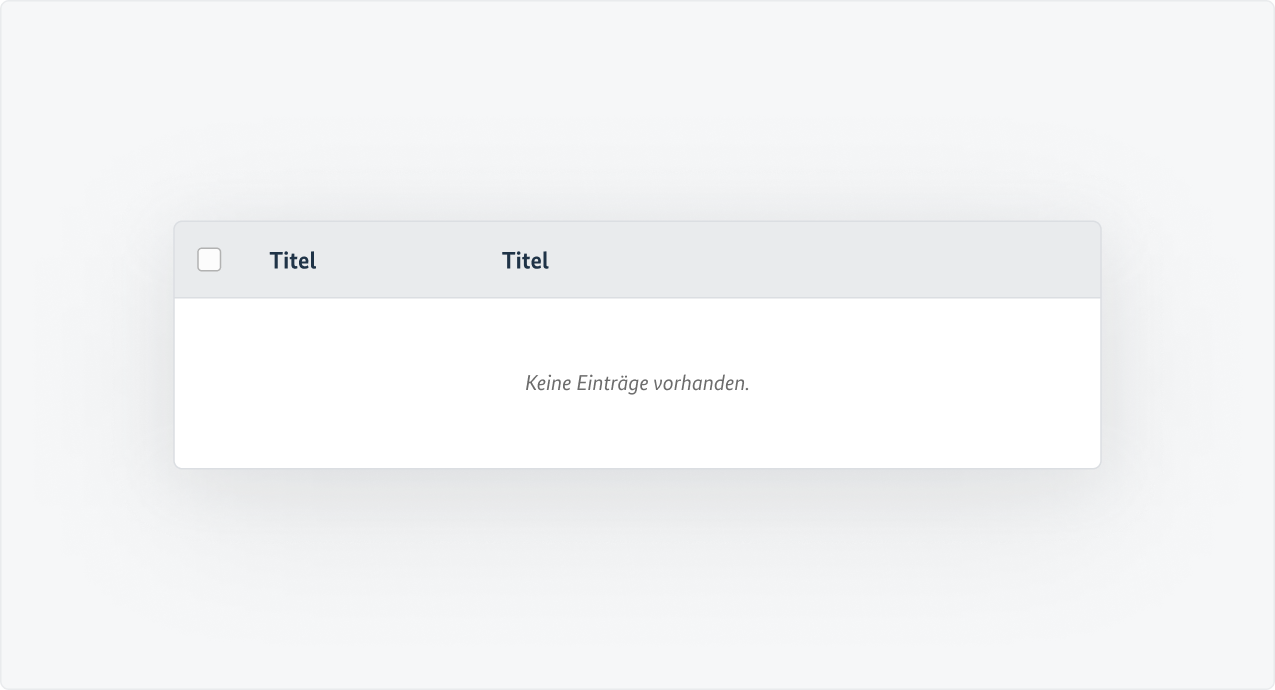Screen dimensions: 1275x690
Task: Click the gray table header row
Action: pyautogui.click(x=800, y=259)
